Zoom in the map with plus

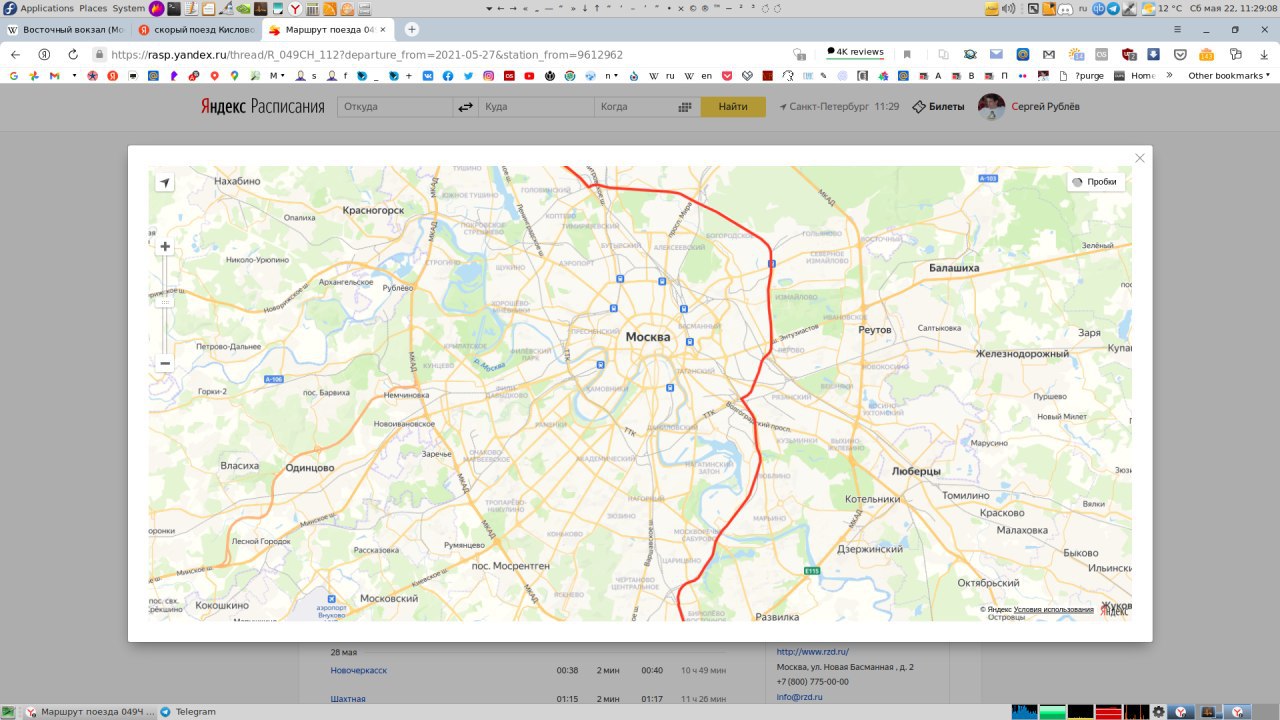(165, 246)
